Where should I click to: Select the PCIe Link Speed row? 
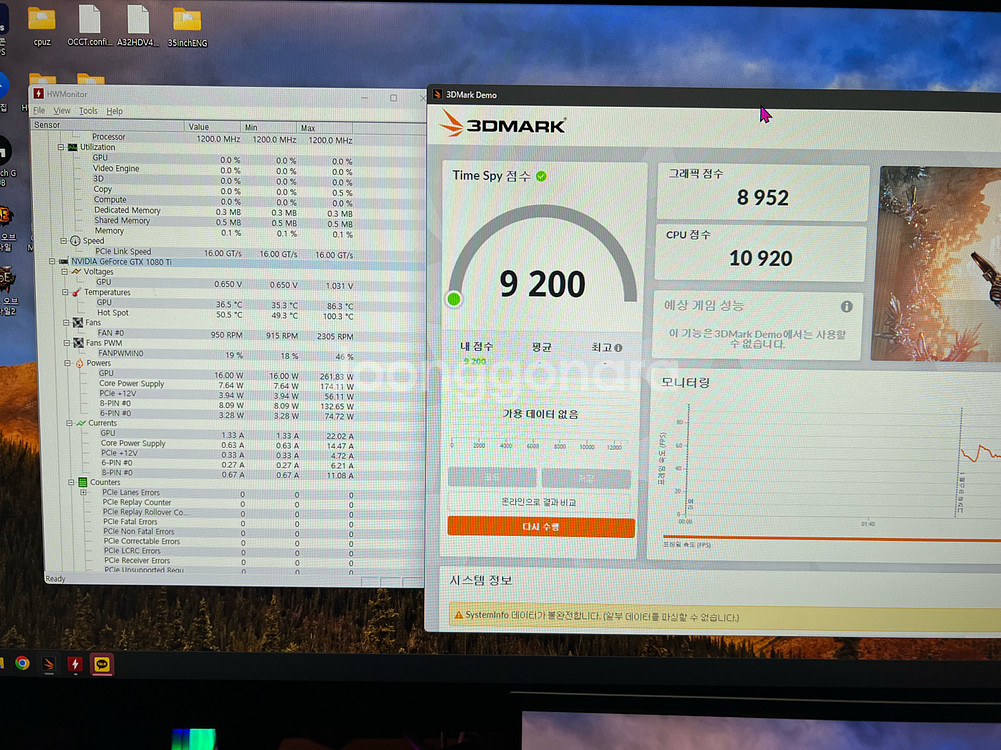click(227, 252)
